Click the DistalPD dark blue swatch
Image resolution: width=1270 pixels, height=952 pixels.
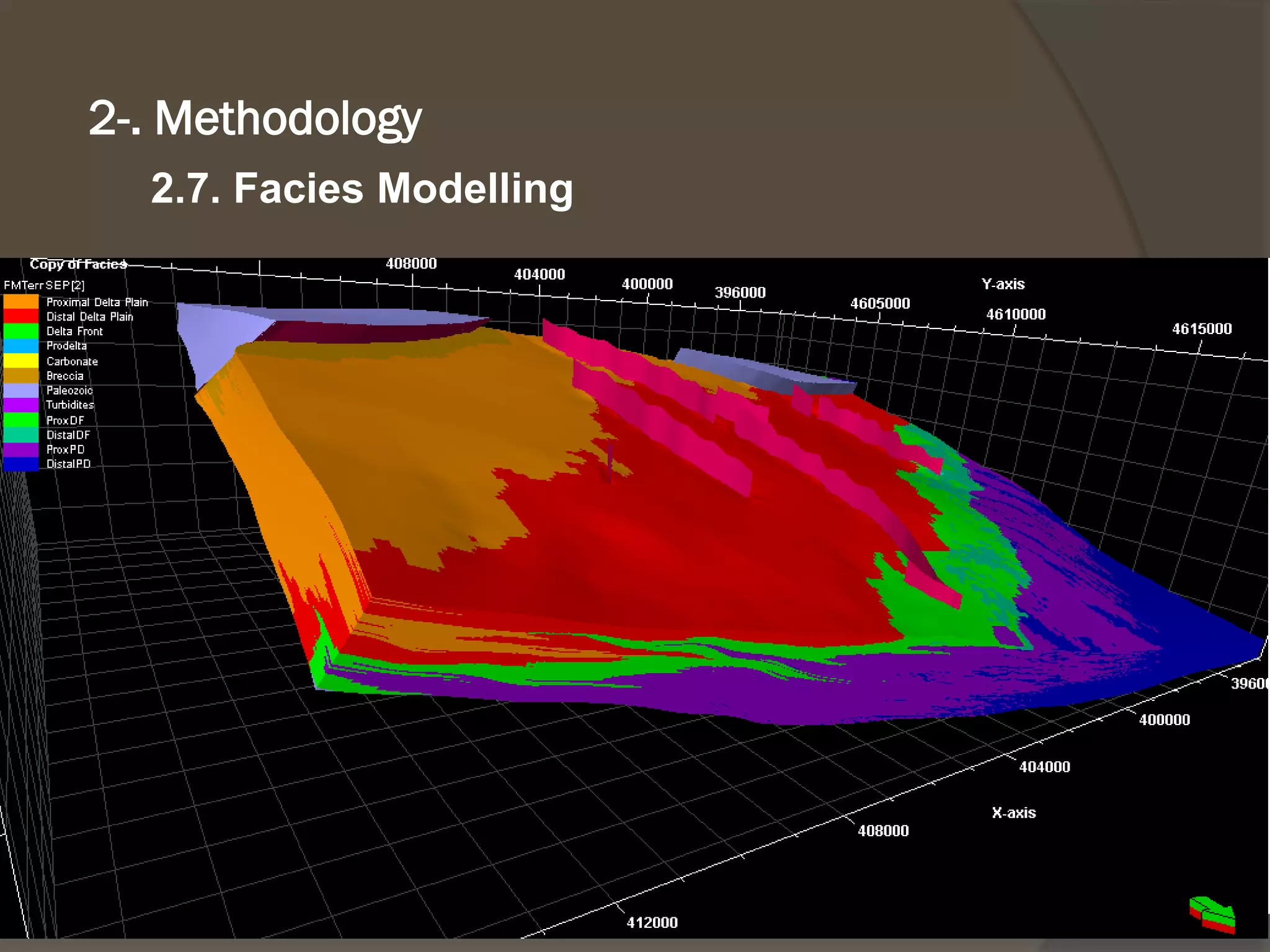21,464
